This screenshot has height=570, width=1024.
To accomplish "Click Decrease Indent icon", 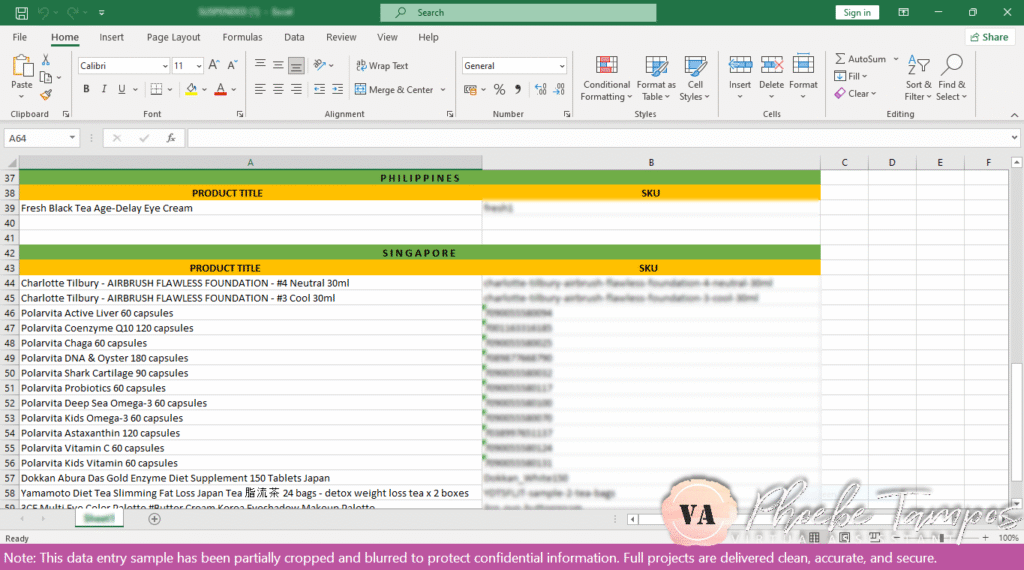I will [x=319, y=89].
